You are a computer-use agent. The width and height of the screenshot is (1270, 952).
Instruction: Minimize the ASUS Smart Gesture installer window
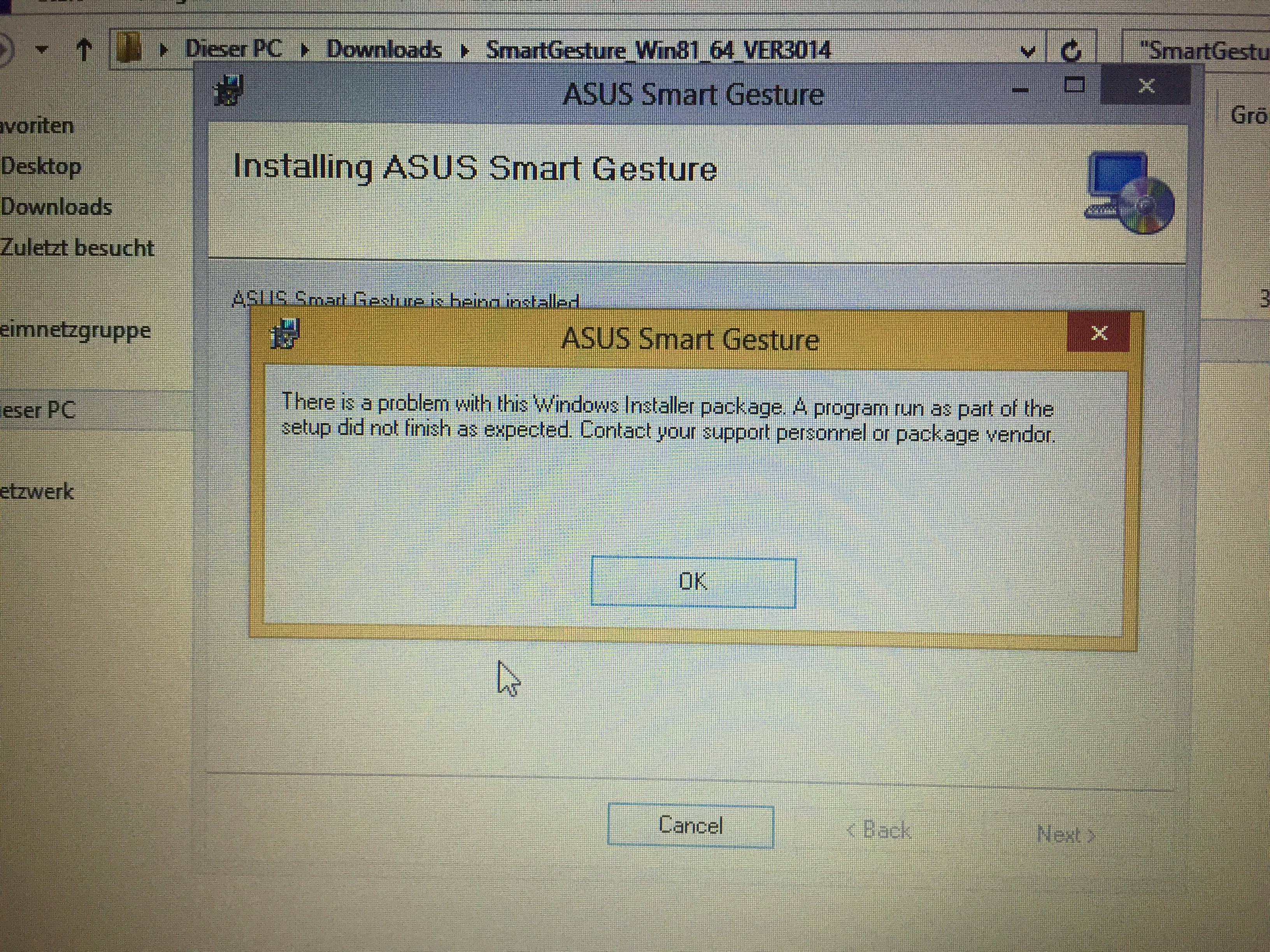click(x=1020, y=89)
